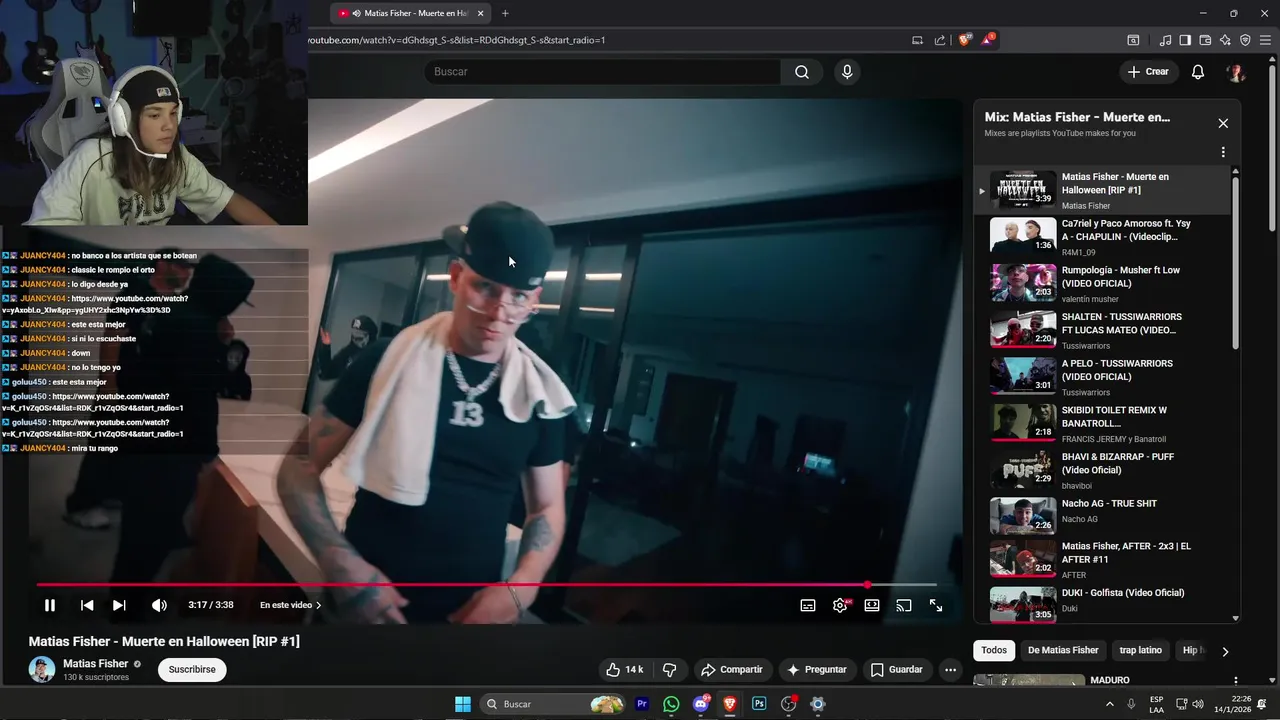Mute the tab via its audio speaker icon

click(357, 13)
